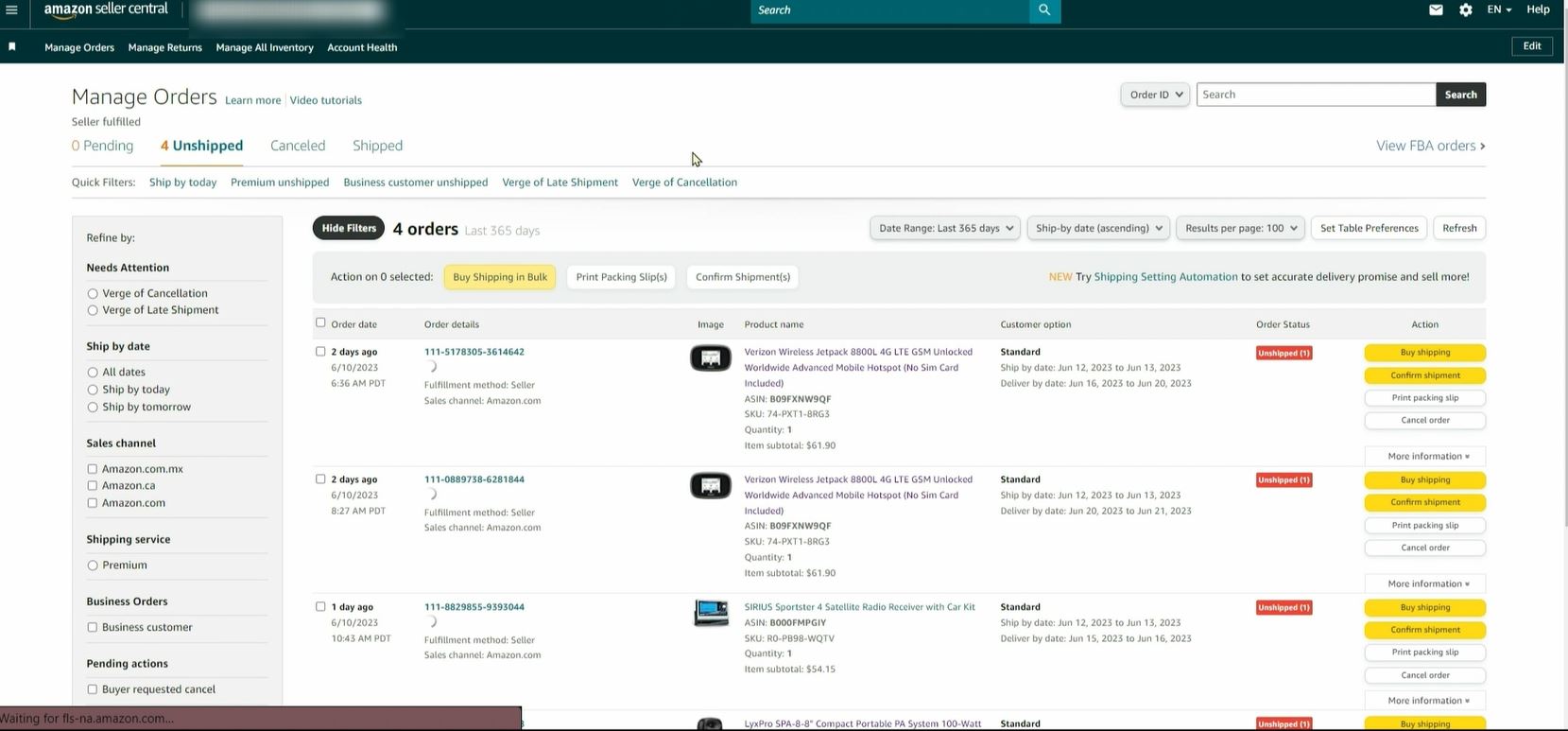Check the Buyer requested cancel filter
The height and width of the screenshot is (731, 1568).
click(x=92, y=689)
